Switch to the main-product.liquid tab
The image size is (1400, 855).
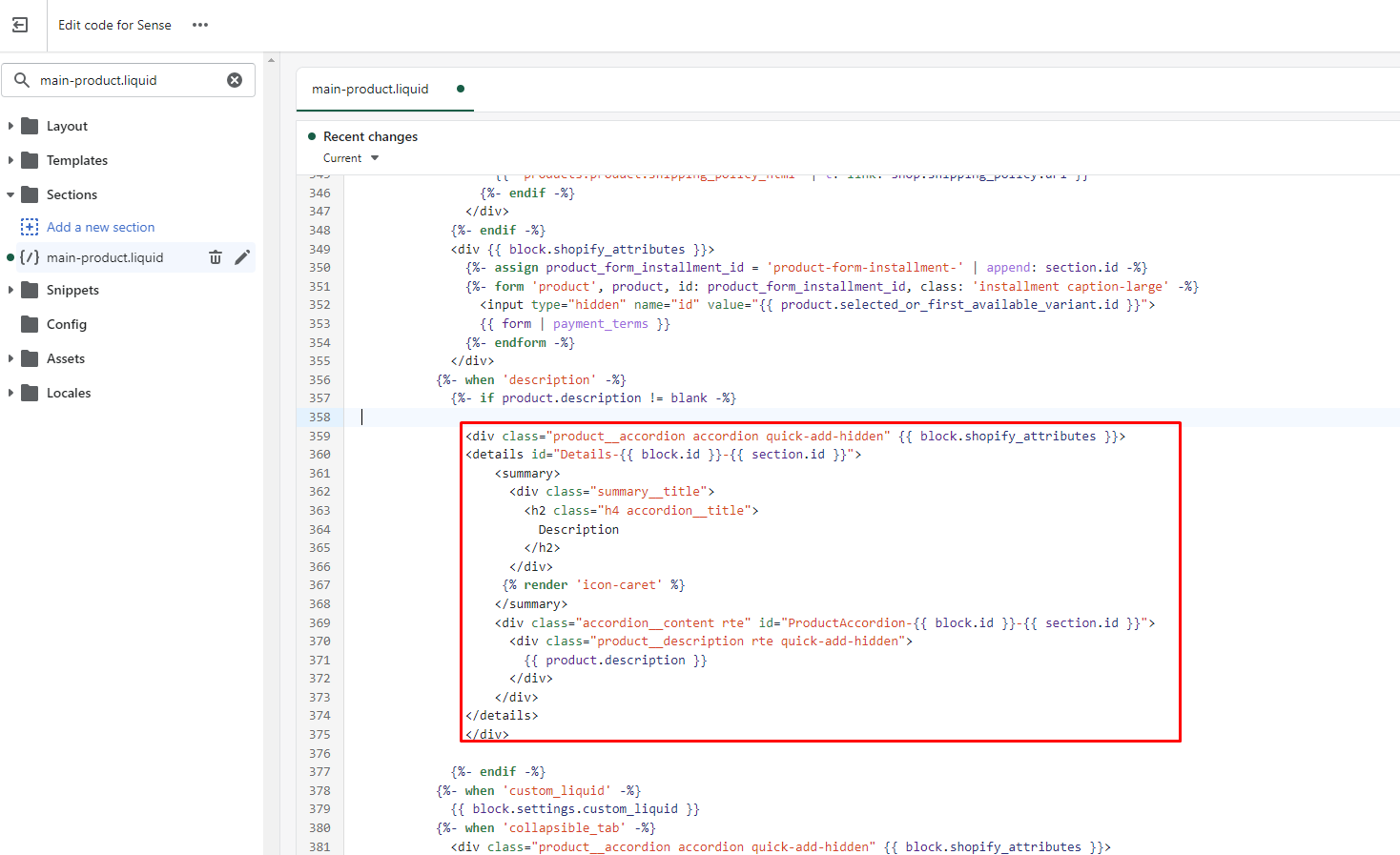tap(370, 89)
